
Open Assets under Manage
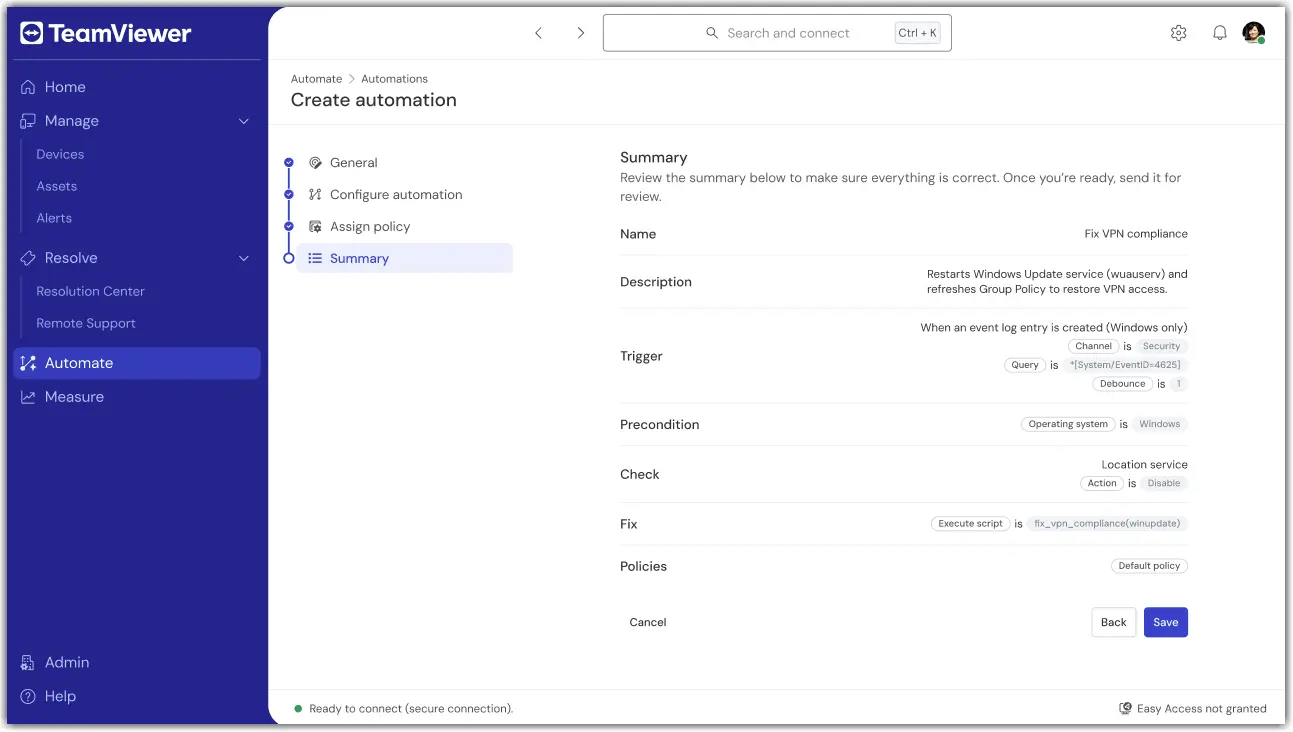point(56,186)
